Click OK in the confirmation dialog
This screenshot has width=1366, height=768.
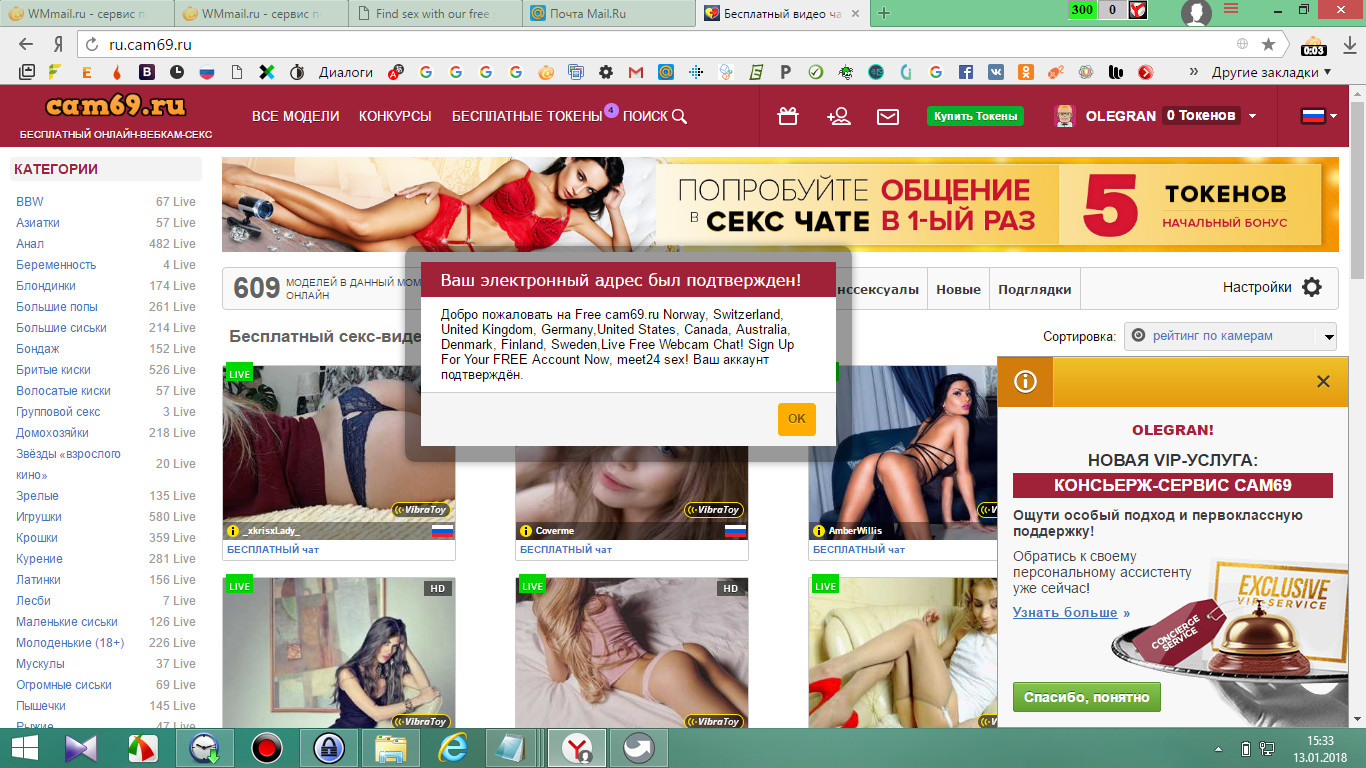pos(797,419)
